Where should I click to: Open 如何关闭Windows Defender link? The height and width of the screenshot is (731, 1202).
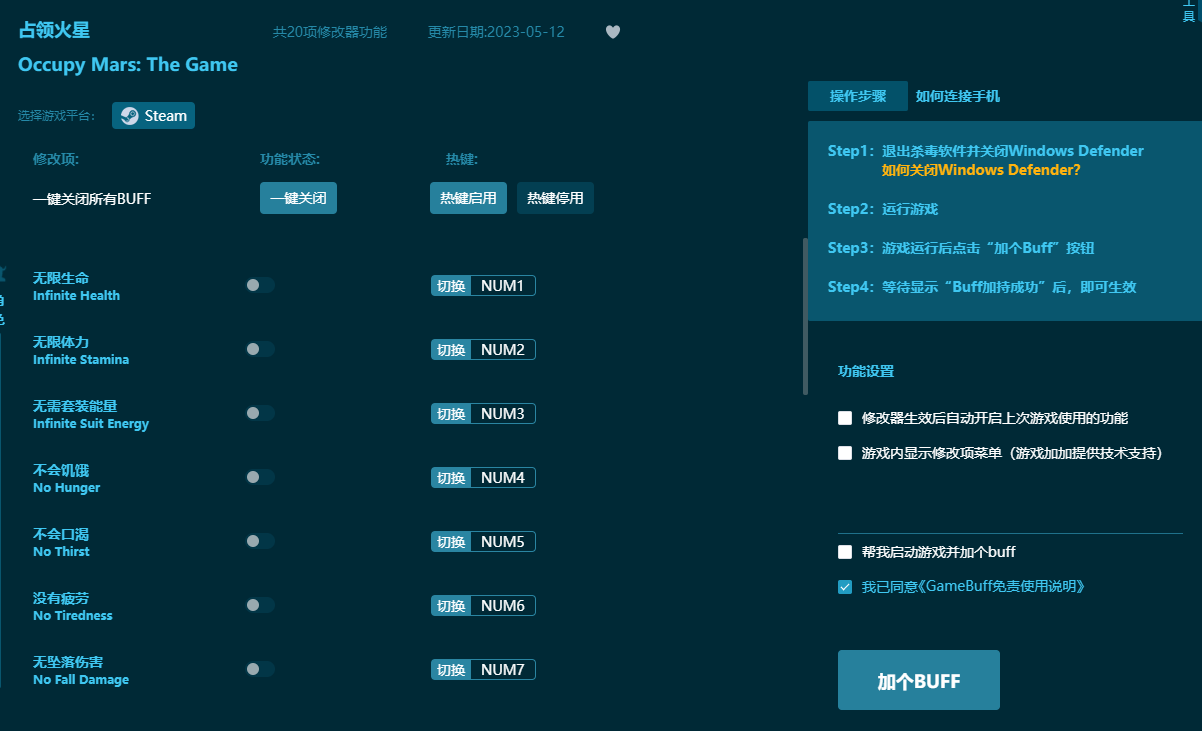point(980,170)
